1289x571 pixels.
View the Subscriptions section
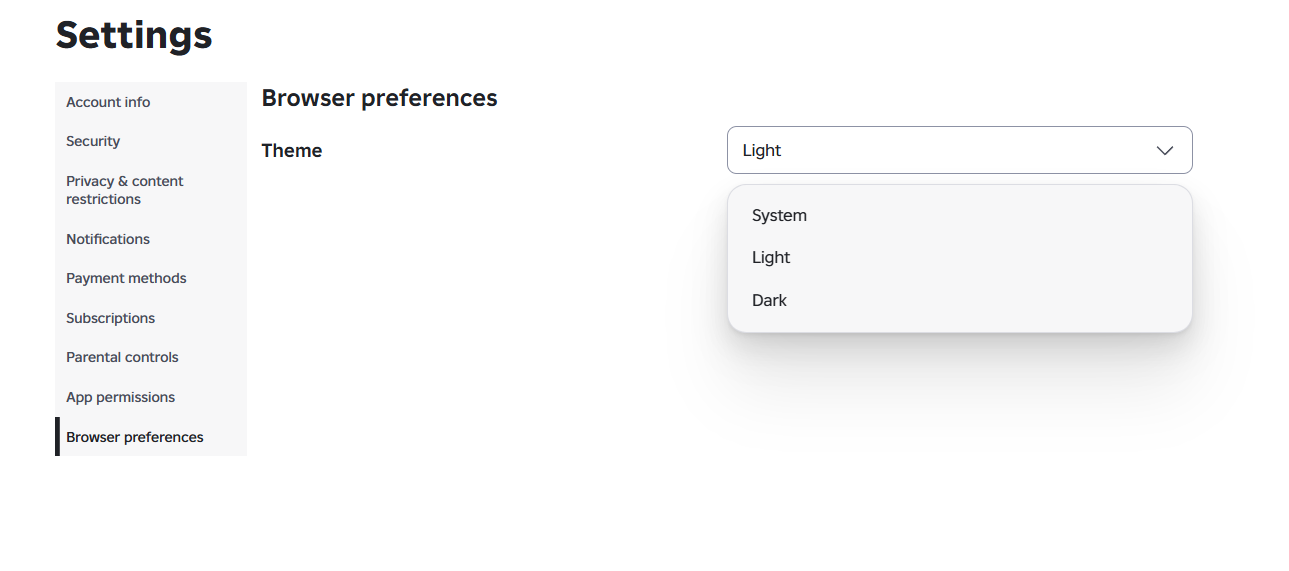(150, 318)
